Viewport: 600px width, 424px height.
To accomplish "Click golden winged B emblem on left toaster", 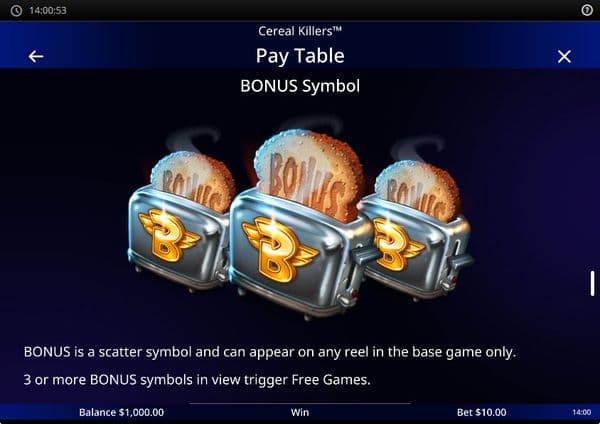I will pos(168,234).
